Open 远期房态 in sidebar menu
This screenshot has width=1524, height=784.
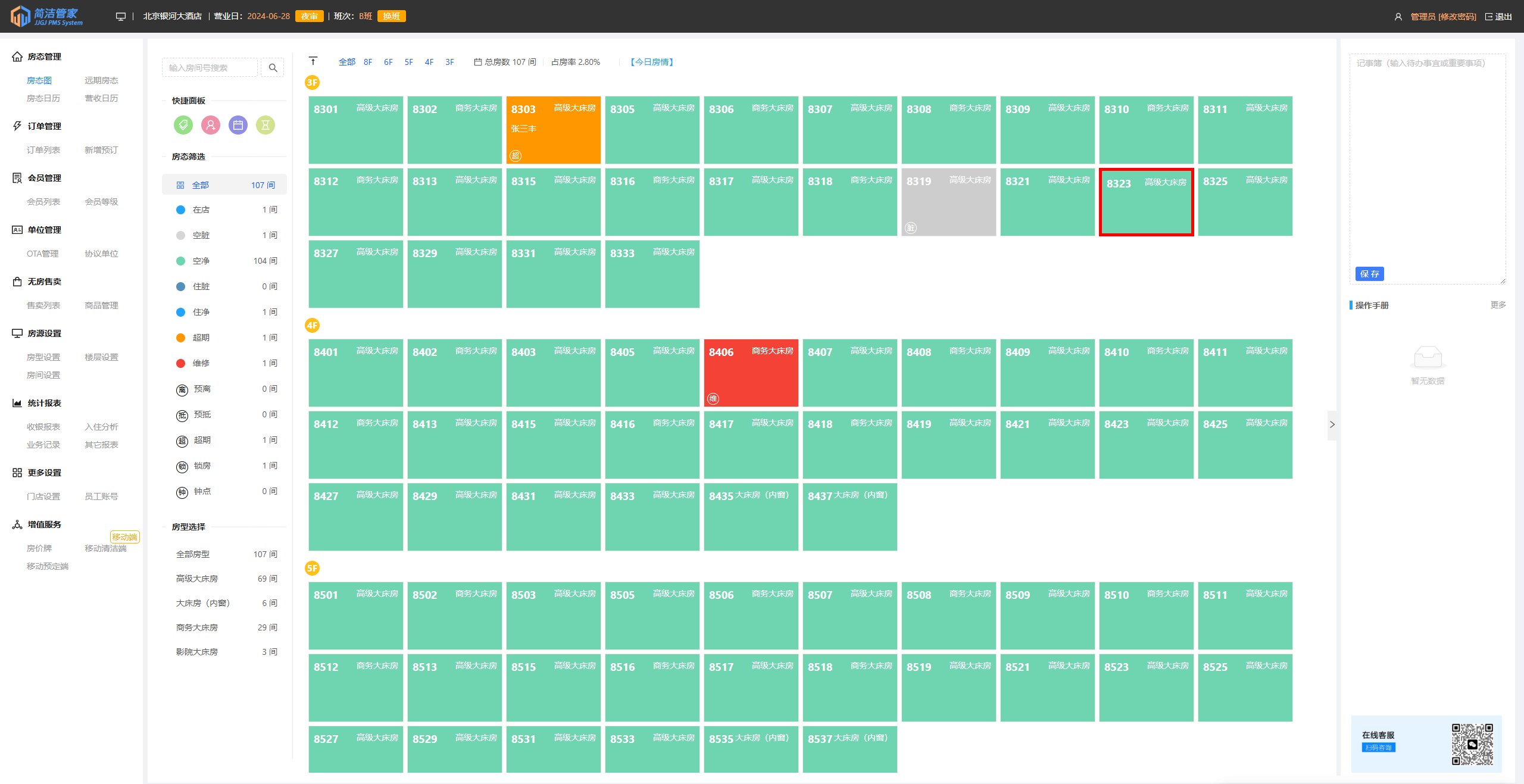[101, 80]
